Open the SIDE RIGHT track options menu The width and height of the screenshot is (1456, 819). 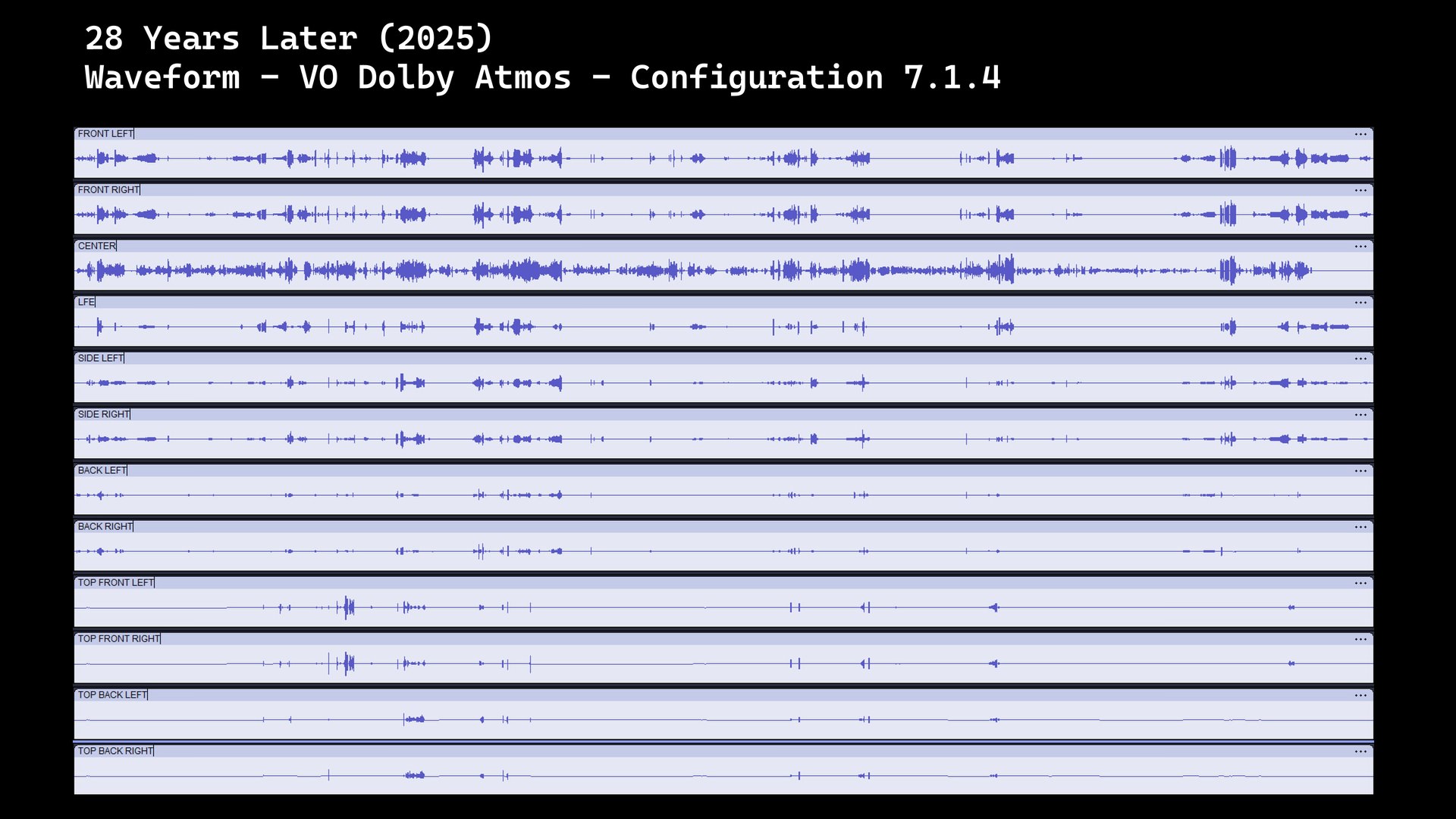pos(1360,415)
